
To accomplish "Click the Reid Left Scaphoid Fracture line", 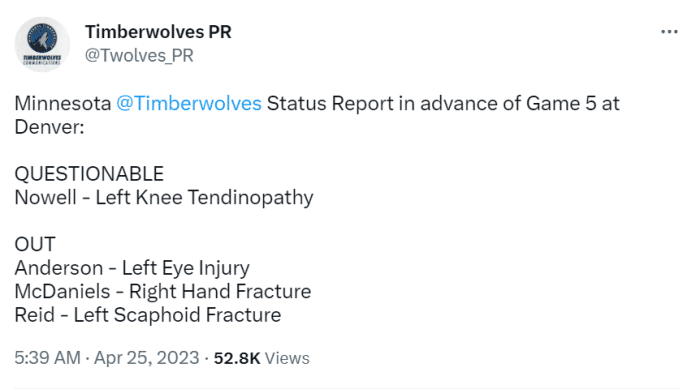I will 148,315.
